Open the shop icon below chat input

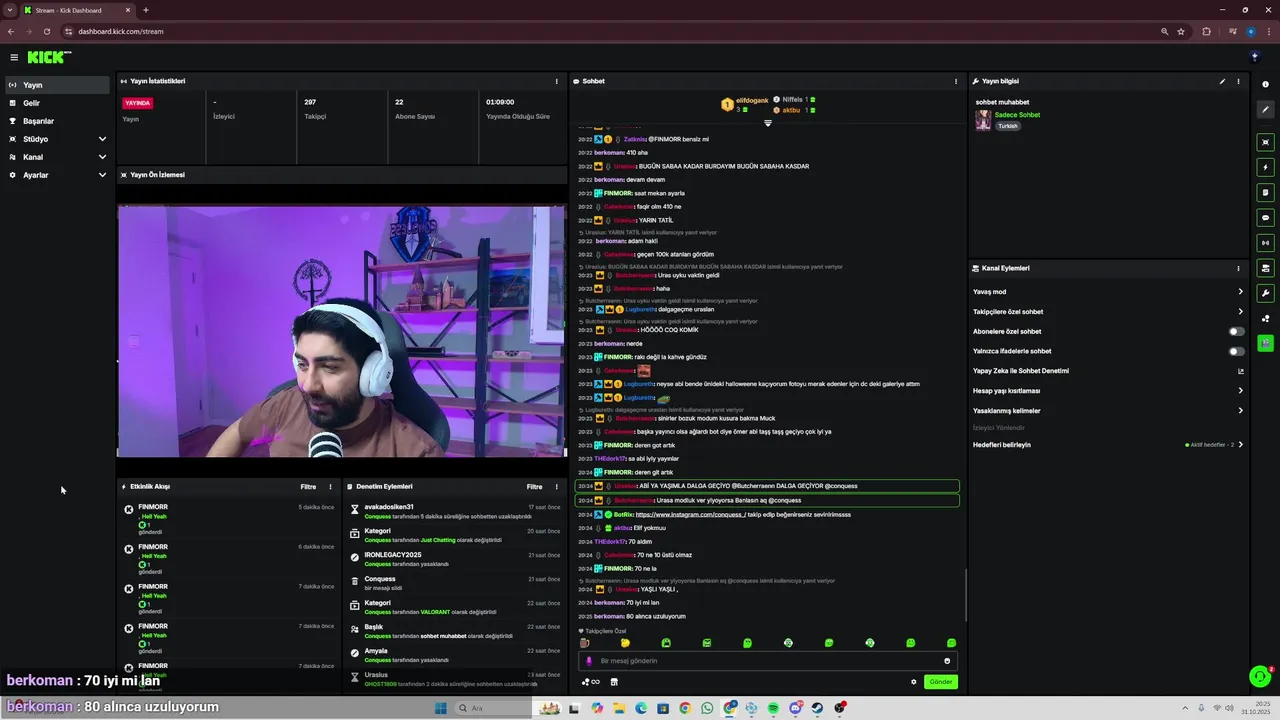click(614, 682)
